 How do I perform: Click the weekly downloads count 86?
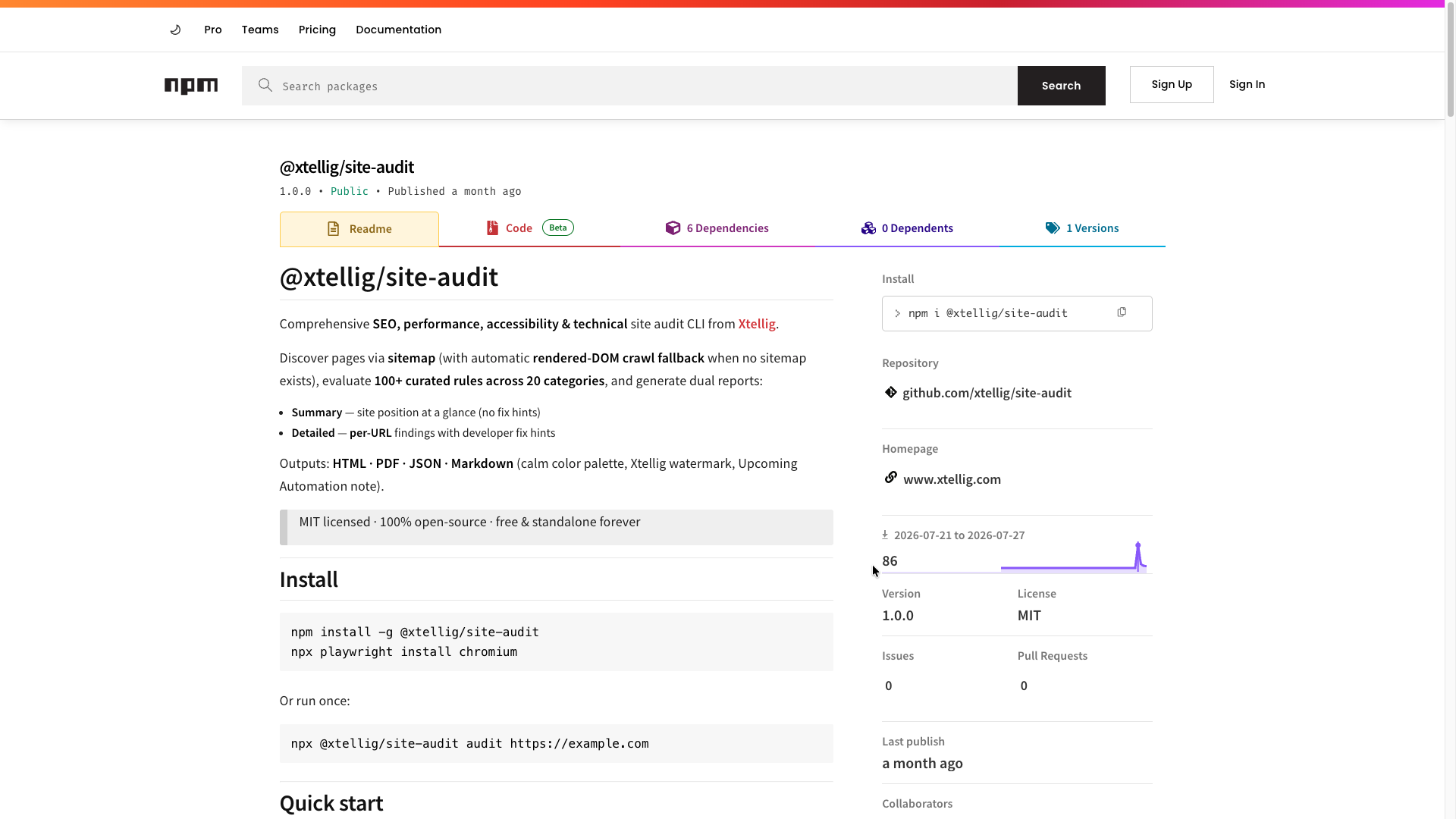click(890, 561)
